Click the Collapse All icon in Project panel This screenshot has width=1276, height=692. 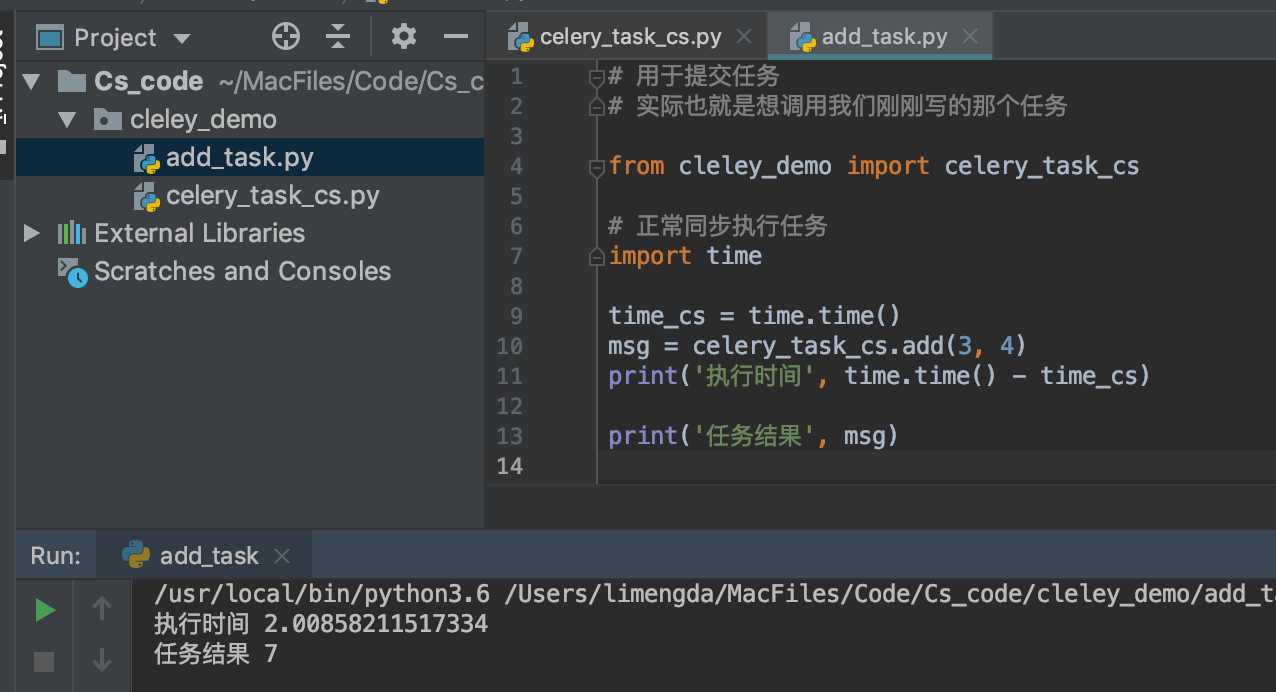click(339, 37)
